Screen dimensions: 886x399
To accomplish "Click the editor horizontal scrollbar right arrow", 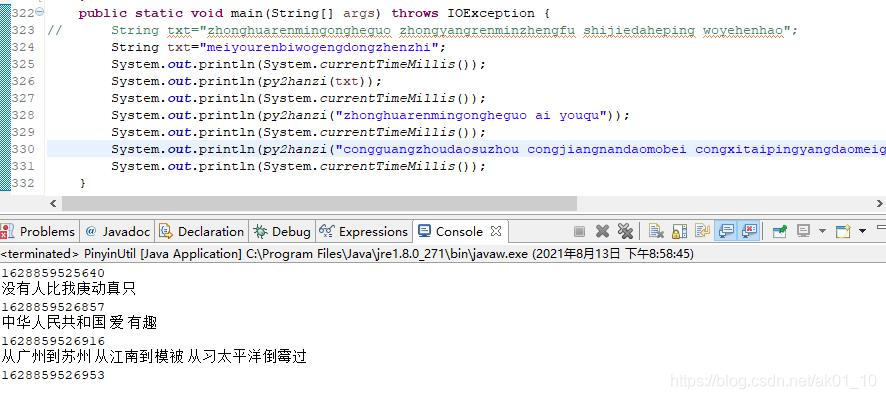I will point(880,203).
